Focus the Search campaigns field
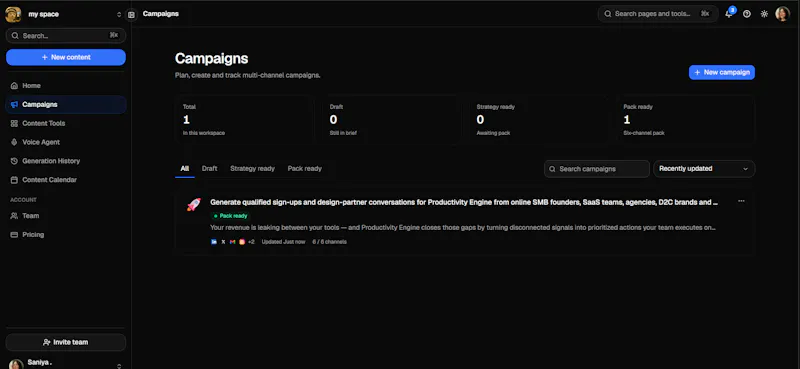Viewport: 800px width, 369px height. (x=597, y=169)
